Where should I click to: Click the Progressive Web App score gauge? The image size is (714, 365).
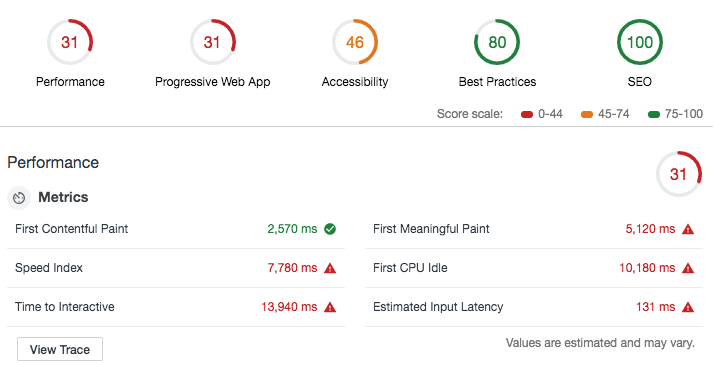tap(213, 42)
